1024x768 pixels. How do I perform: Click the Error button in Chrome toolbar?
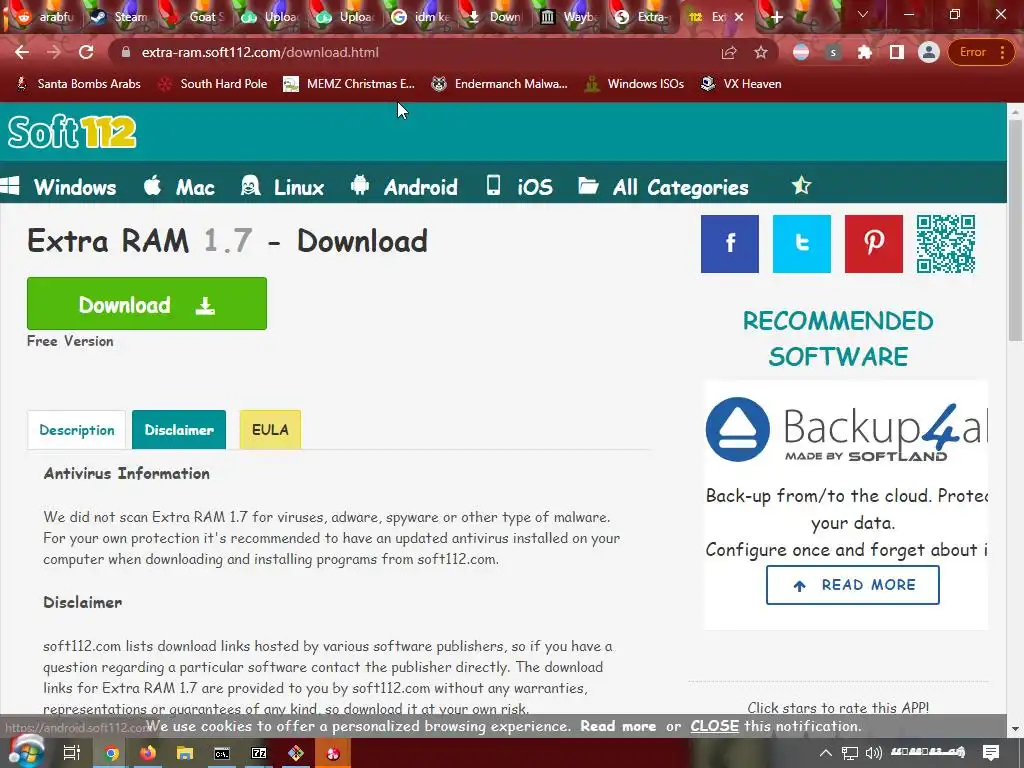point(980,52)
